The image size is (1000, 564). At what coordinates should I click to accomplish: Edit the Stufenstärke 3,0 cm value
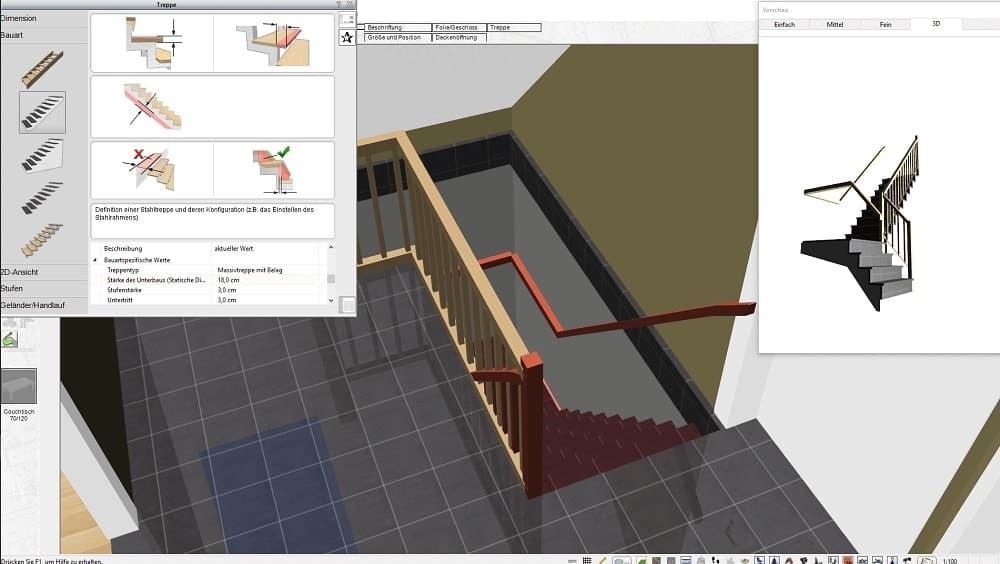pos(226,290)
